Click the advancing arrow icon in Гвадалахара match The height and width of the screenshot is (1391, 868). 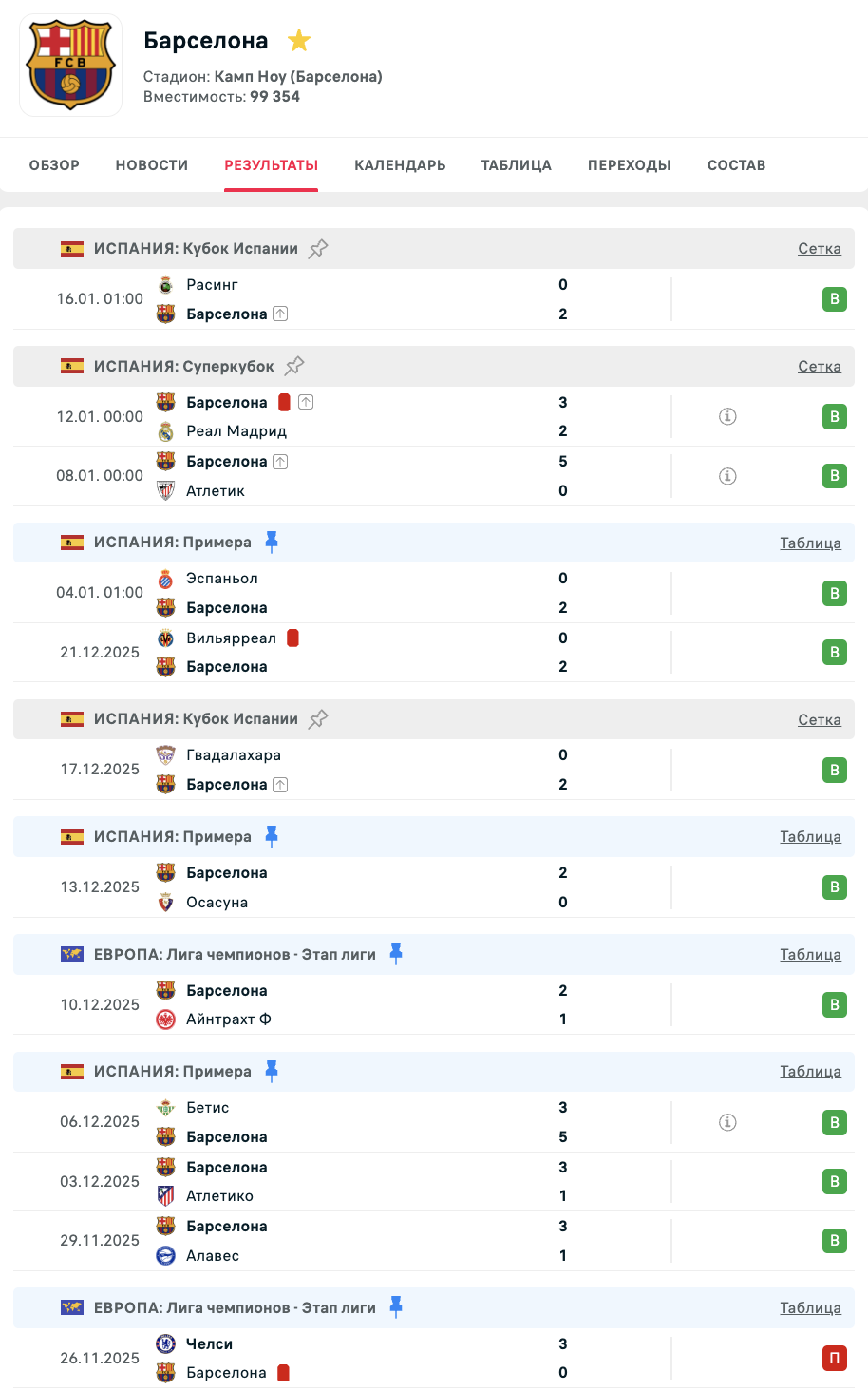click(x=280, y=785)
